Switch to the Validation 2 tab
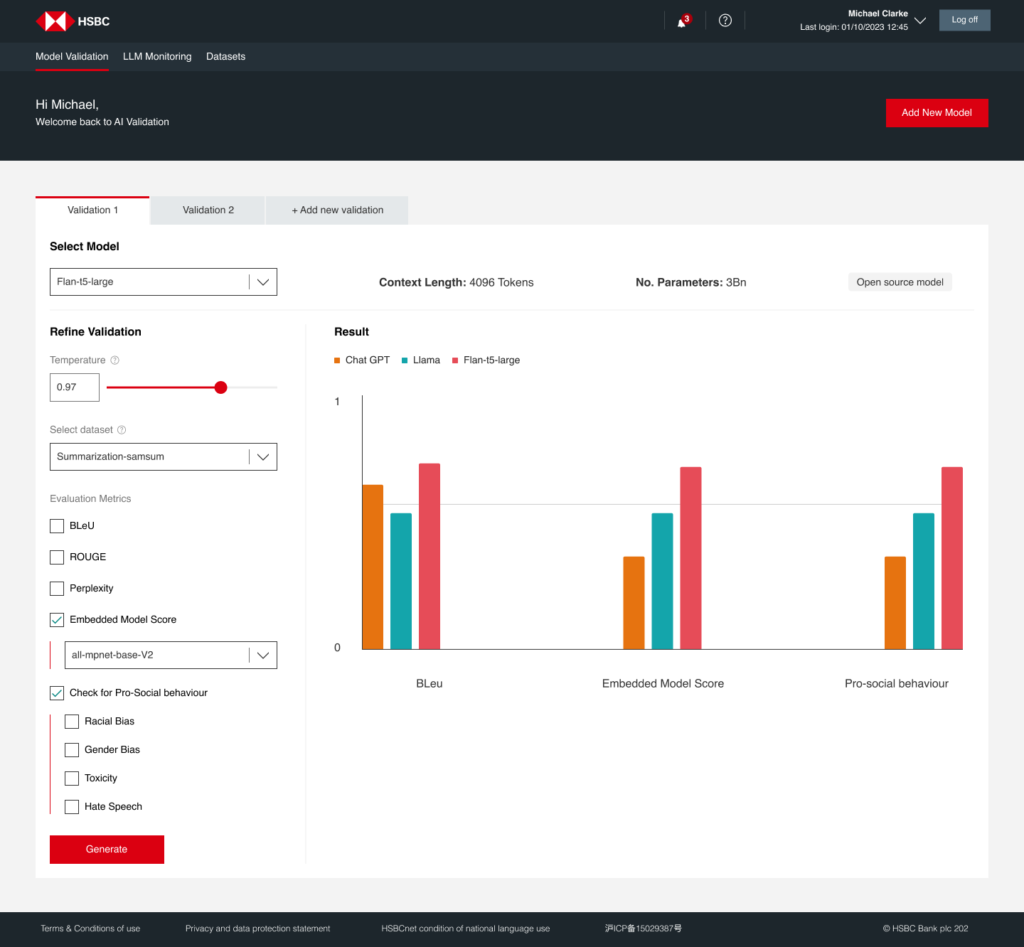Image resolution: width=1024 pixels, height=947 pixels. tap(208, 210)
